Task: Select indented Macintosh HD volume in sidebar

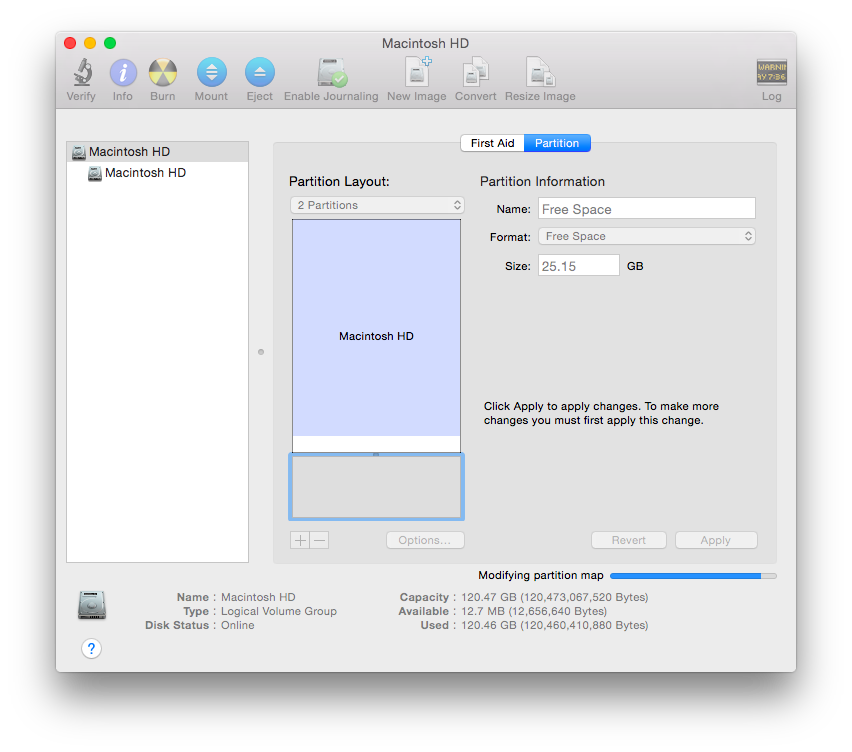Action: click(x=158, y=173)
